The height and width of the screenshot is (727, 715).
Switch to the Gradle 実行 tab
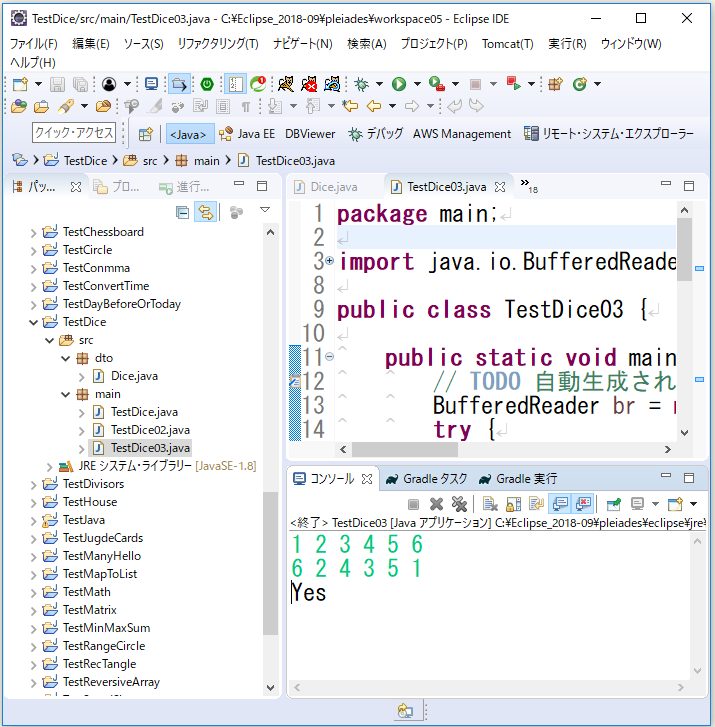tap(518, 479)
